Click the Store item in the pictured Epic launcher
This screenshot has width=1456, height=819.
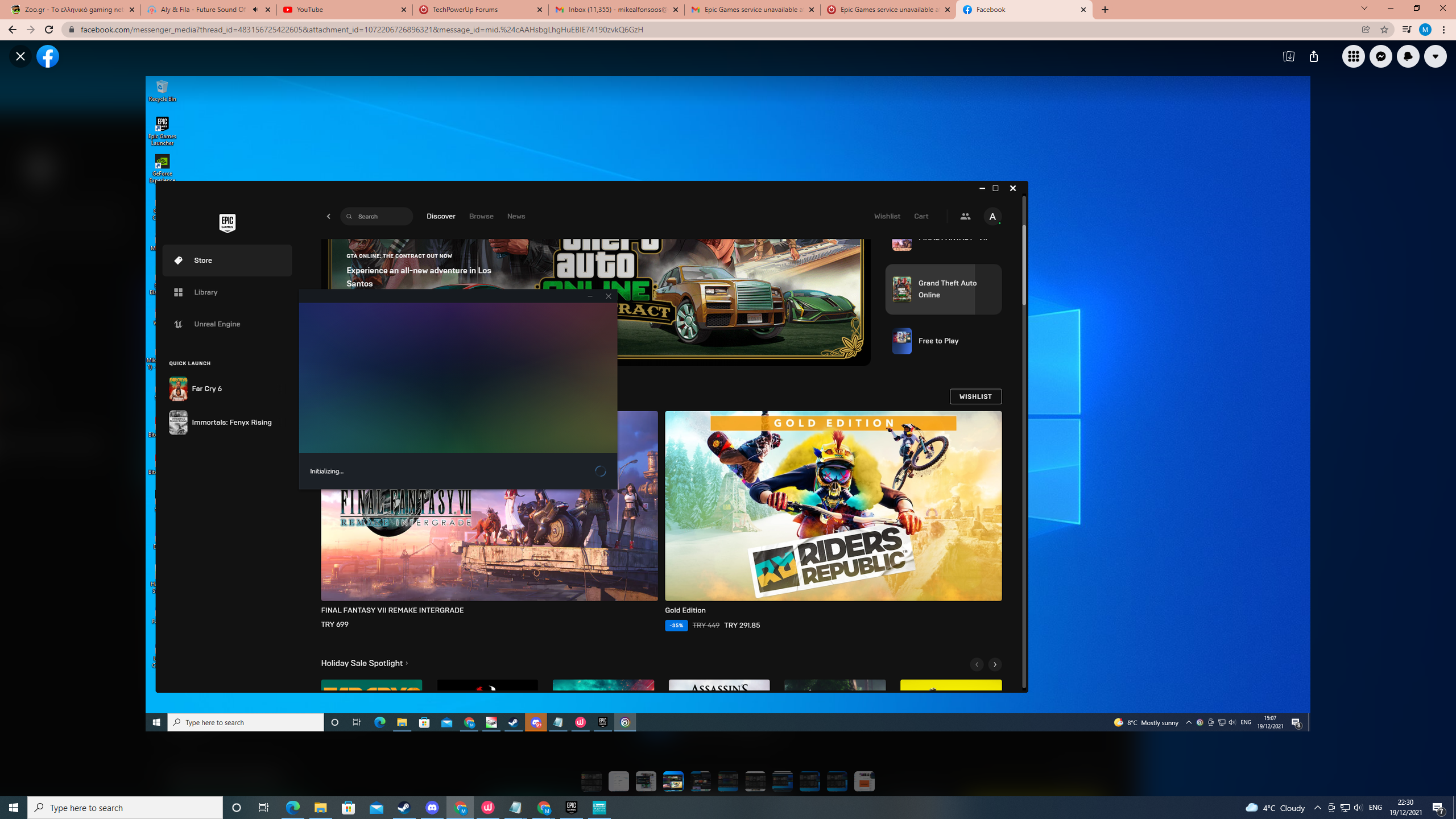227,260
